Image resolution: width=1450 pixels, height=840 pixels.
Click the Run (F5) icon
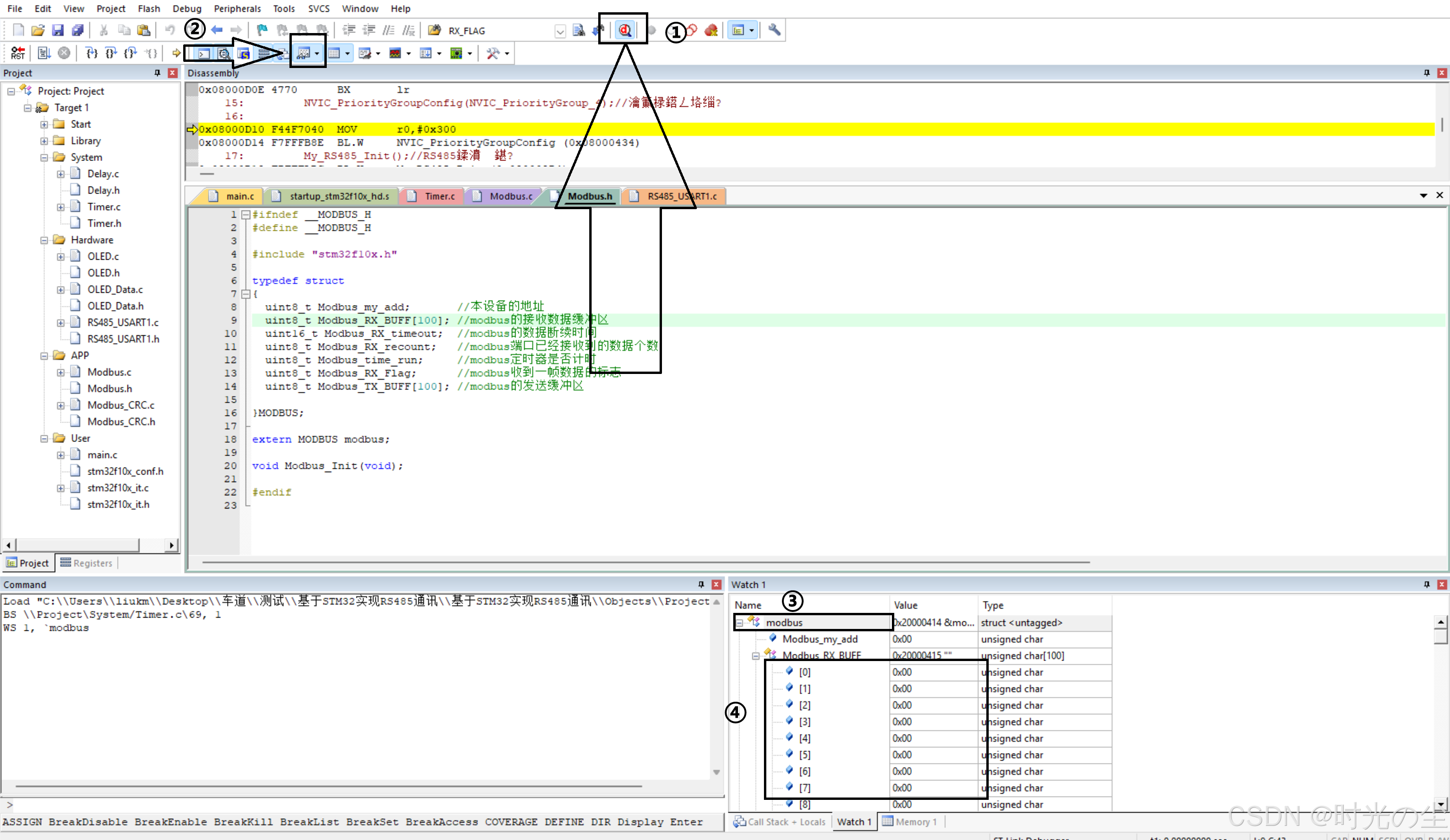point(44,53)
